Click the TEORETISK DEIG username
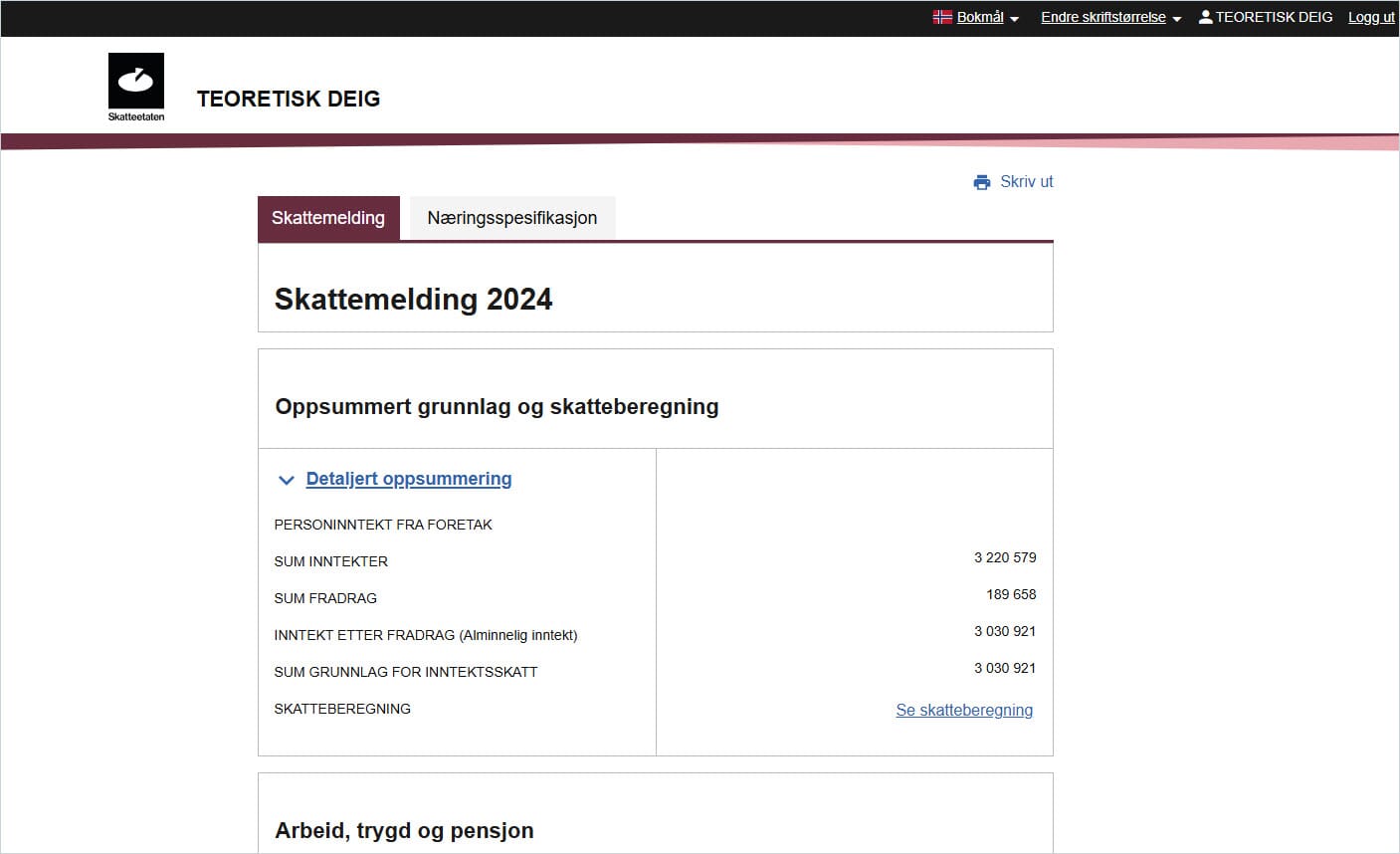Screen dimensions: 1400x854 click(x=1275, y=16)
